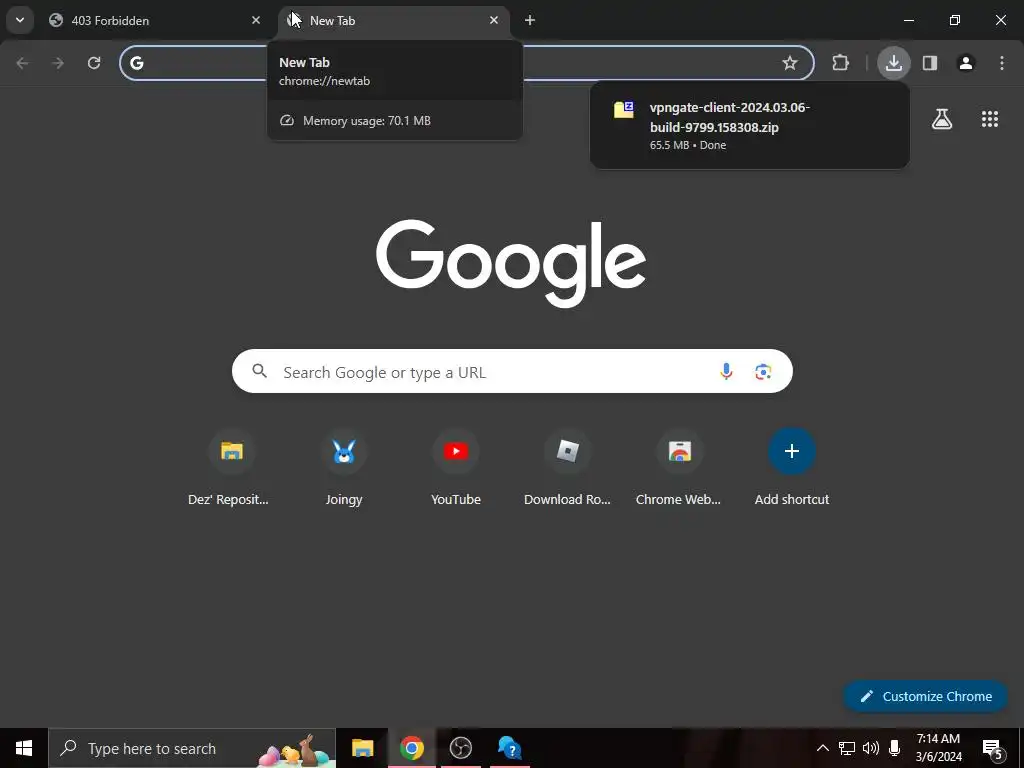Click the magnifier icon in search box

pyautogui.click(x=259, y=372)
